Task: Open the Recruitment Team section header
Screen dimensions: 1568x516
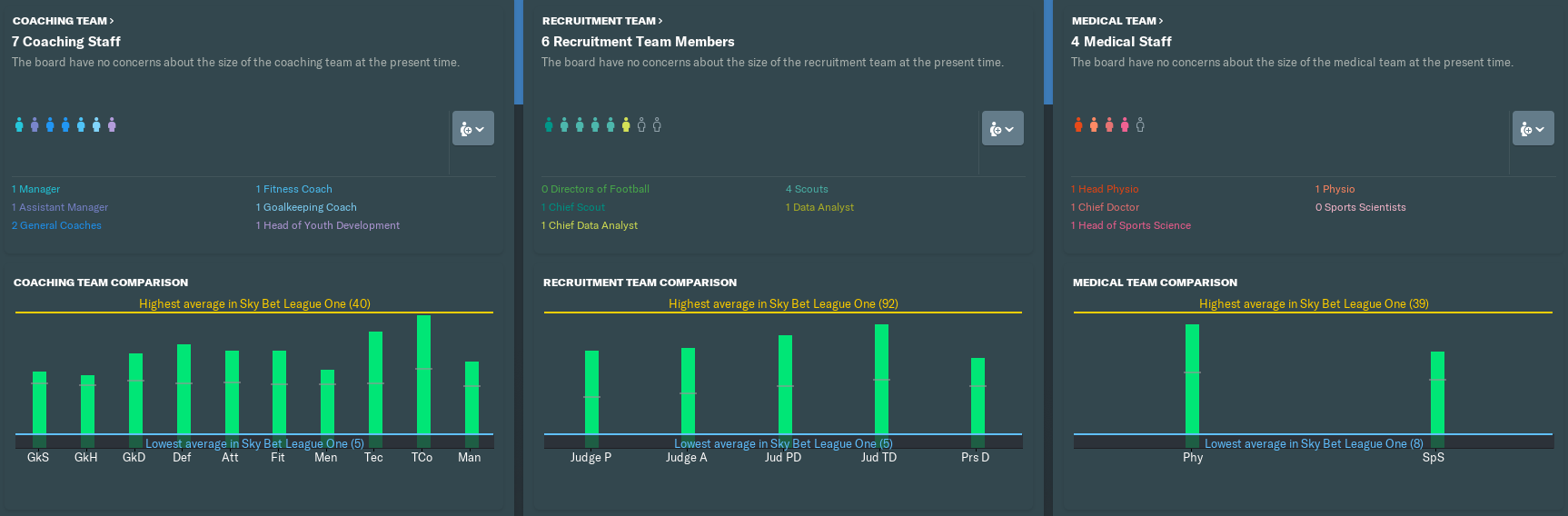Action: pos(602,21)
